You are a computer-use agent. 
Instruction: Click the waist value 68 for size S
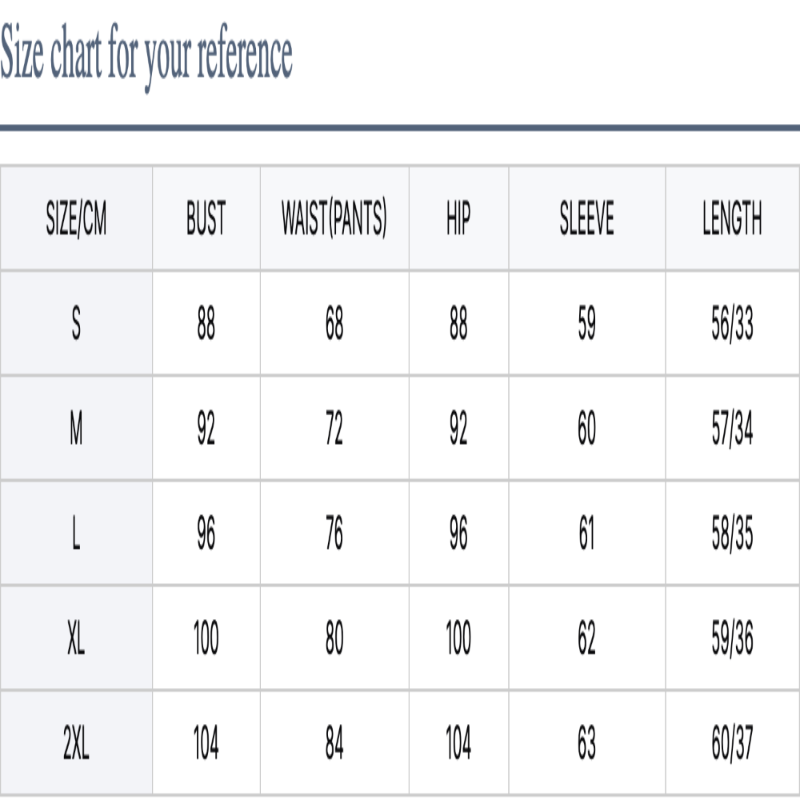(334, 324)
